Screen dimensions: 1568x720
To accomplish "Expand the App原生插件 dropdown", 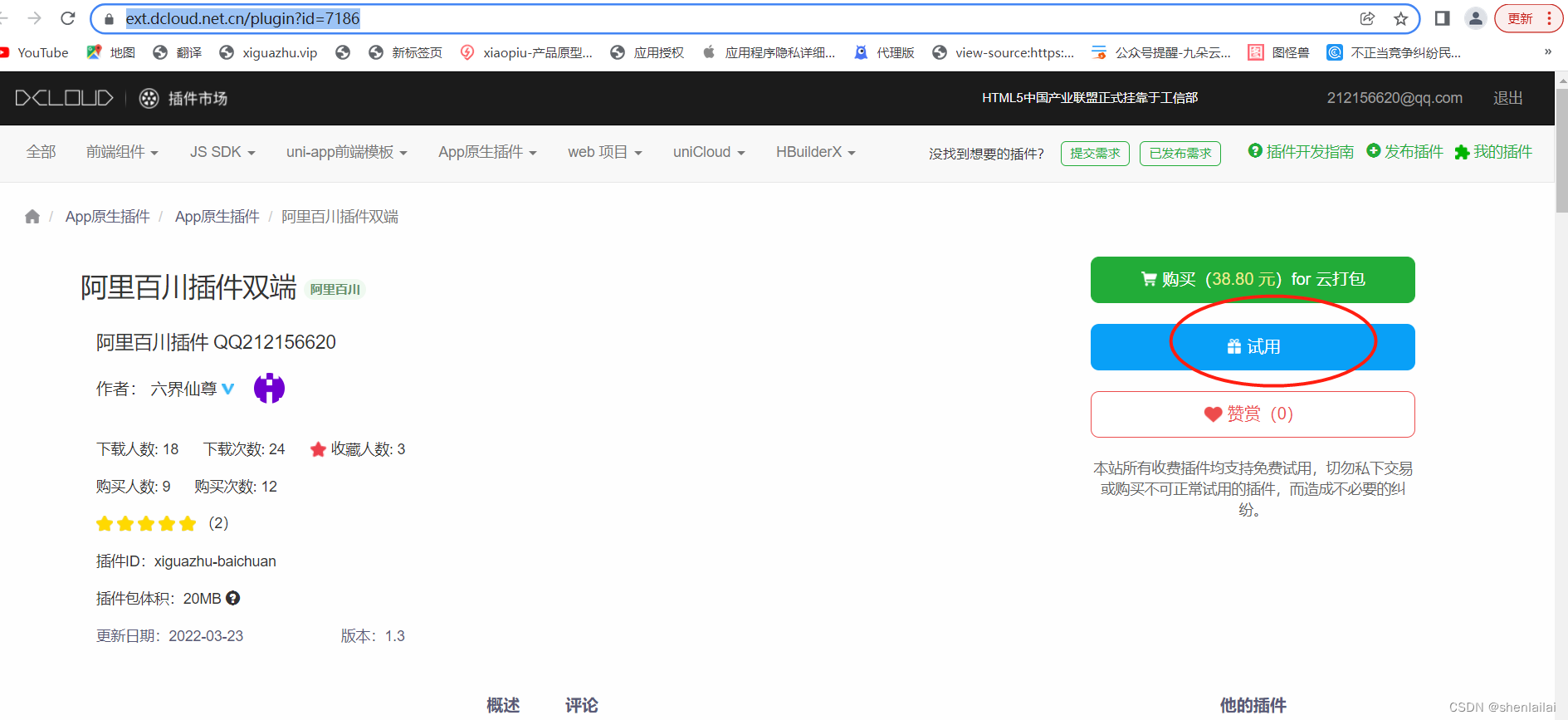I will click(x=487, y=152).
